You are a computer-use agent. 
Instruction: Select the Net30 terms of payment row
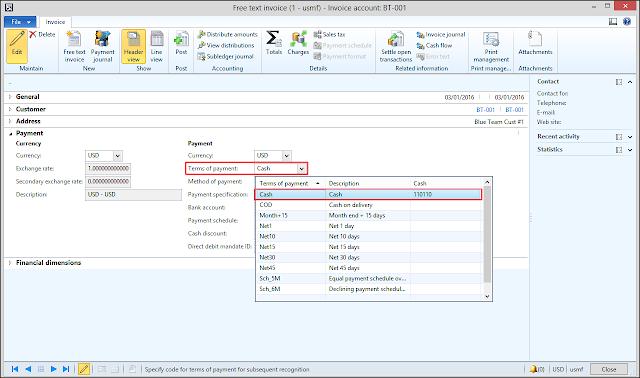(368, 258)
